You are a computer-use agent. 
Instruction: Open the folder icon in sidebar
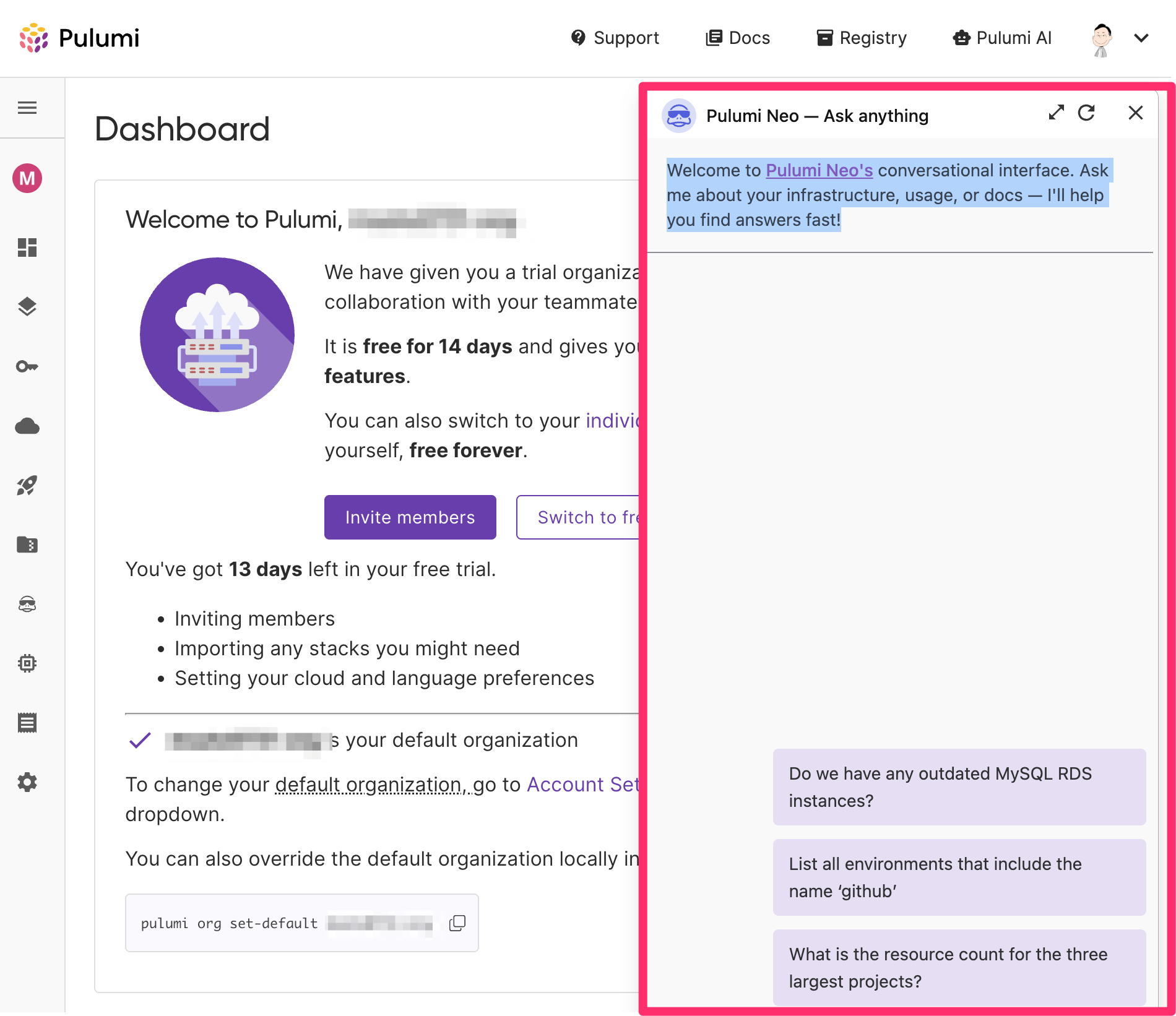click(27, 545)
